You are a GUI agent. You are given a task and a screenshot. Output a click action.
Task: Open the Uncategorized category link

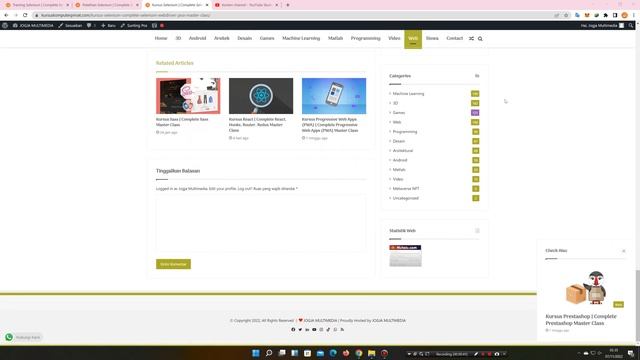click(x=405, y=198)
